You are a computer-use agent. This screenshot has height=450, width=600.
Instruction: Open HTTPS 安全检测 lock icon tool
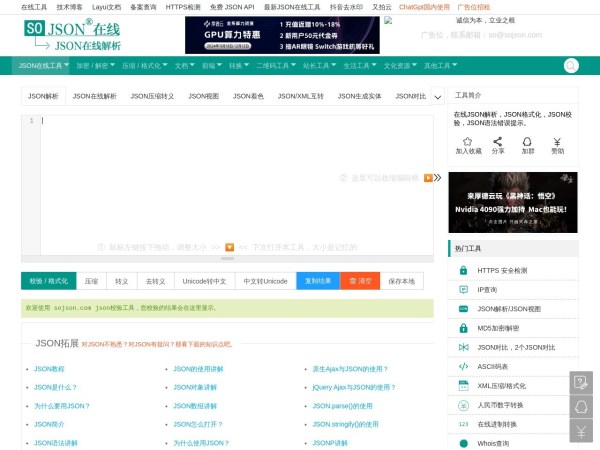tap(463, 270)
